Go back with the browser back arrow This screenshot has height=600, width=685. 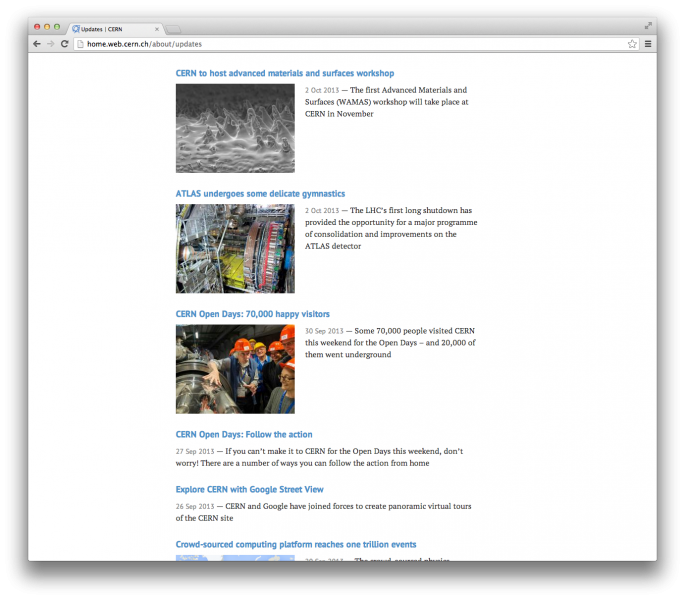(x=37, y=44)
